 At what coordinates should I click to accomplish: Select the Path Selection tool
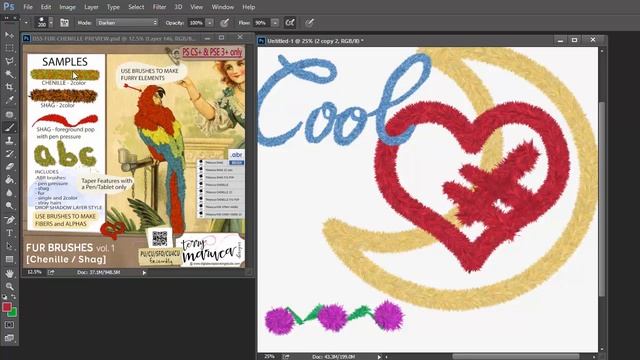tap(9, 246)
